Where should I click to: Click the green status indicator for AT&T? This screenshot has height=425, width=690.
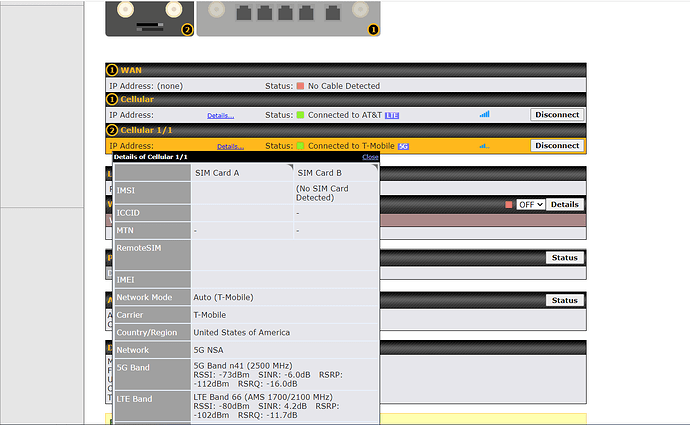(x=300, y=115)
